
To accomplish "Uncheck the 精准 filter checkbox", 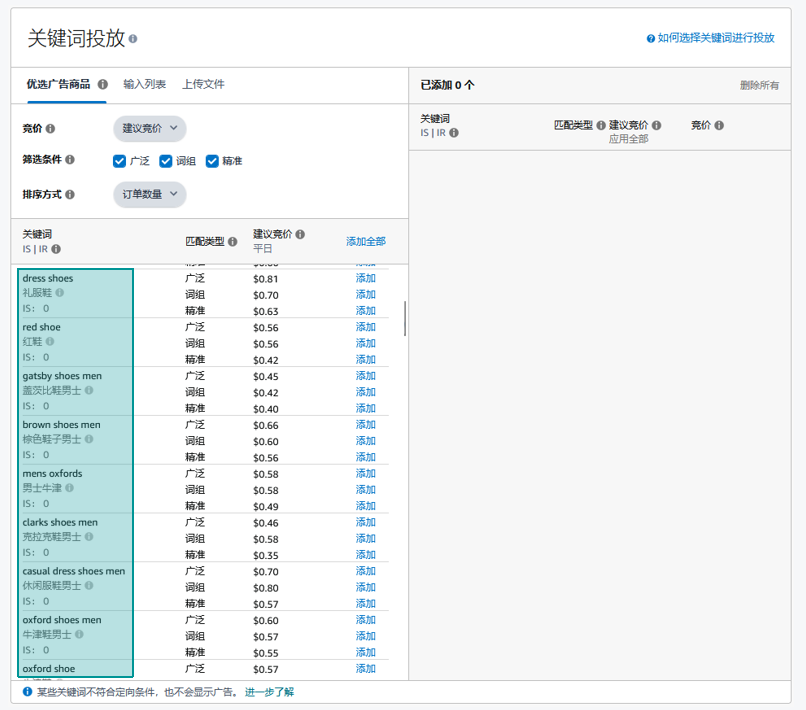I will 212,161.
